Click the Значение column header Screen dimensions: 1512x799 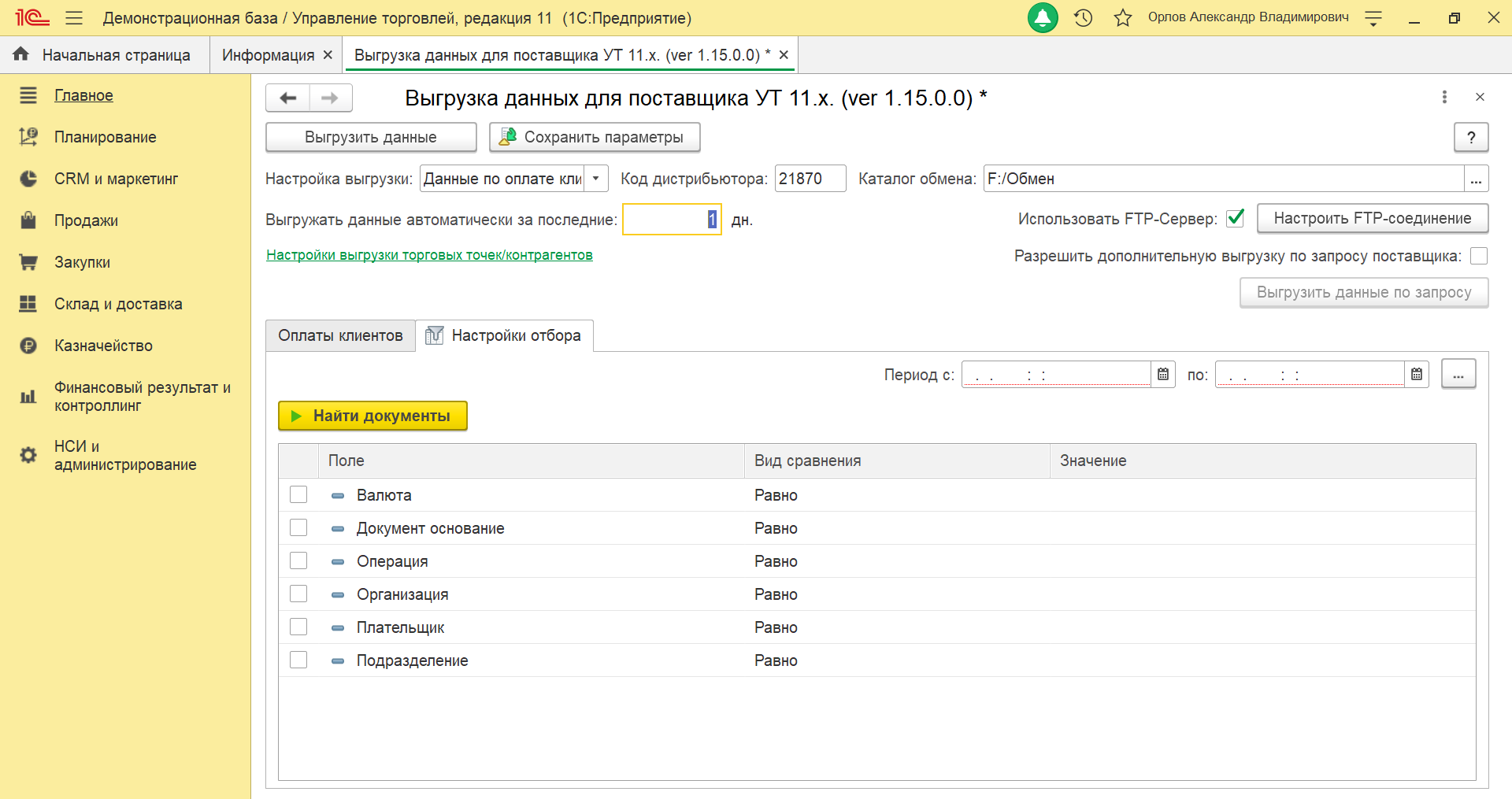click(x=1262, y=461)
